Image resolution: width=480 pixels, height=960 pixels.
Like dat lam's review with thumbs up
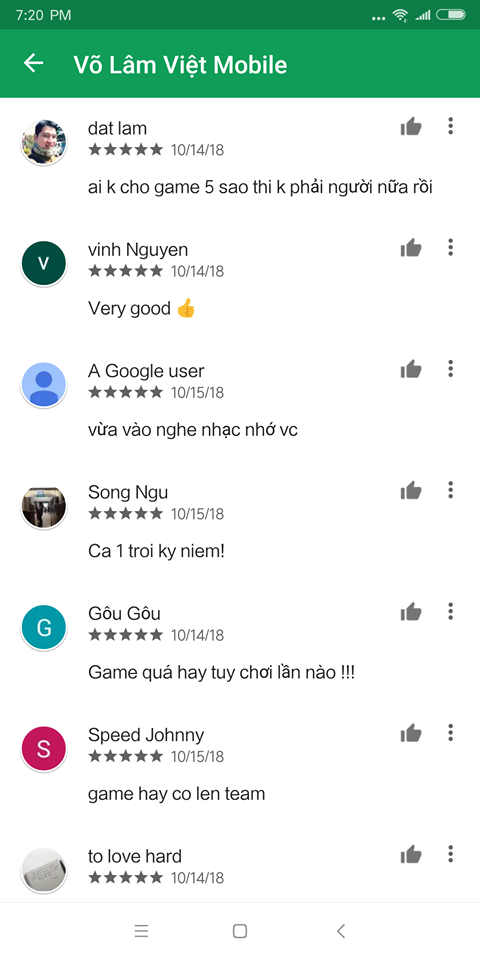pyautogui.click(x=411, y=127)
